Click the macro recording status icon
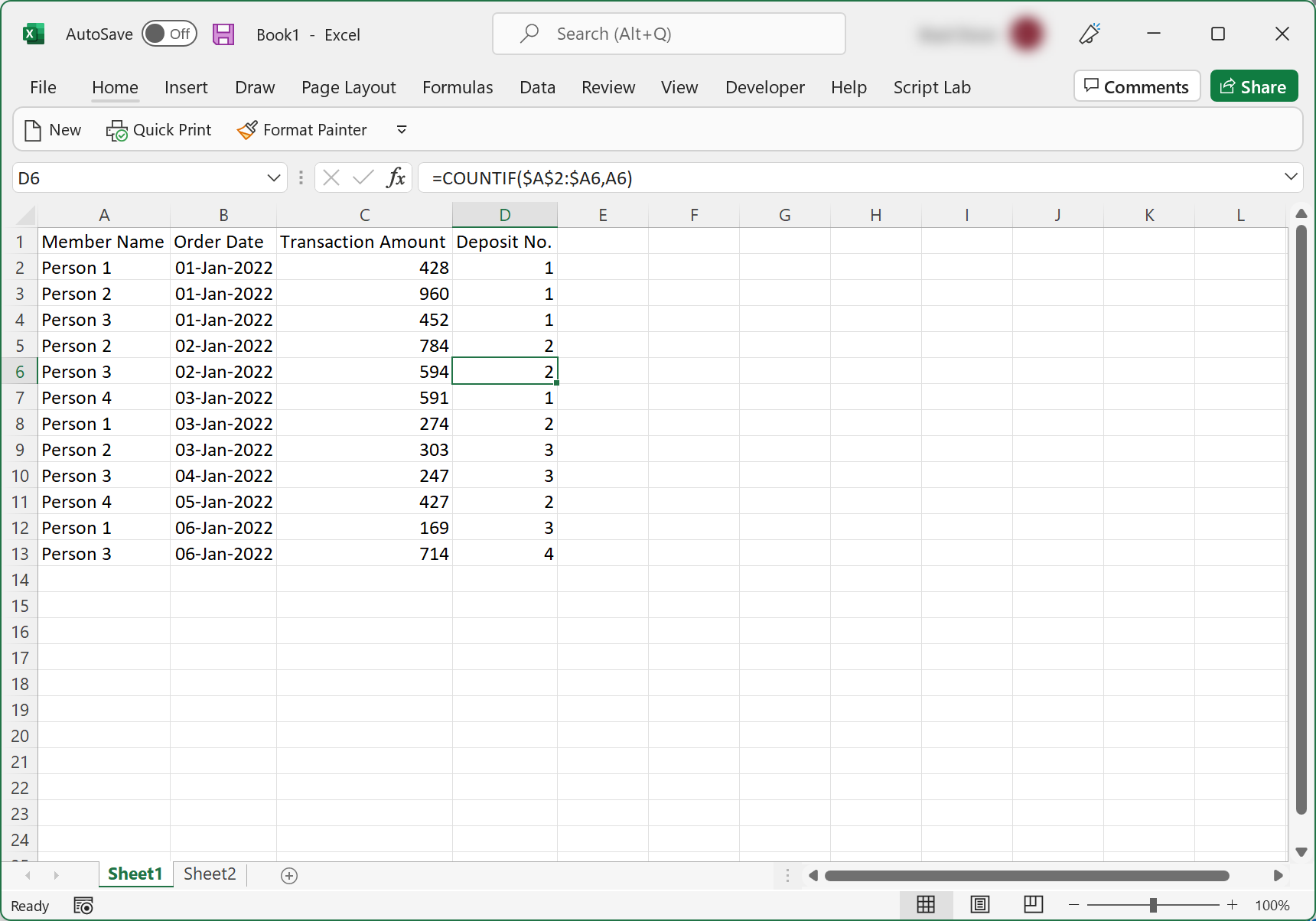 pos(83,906)
